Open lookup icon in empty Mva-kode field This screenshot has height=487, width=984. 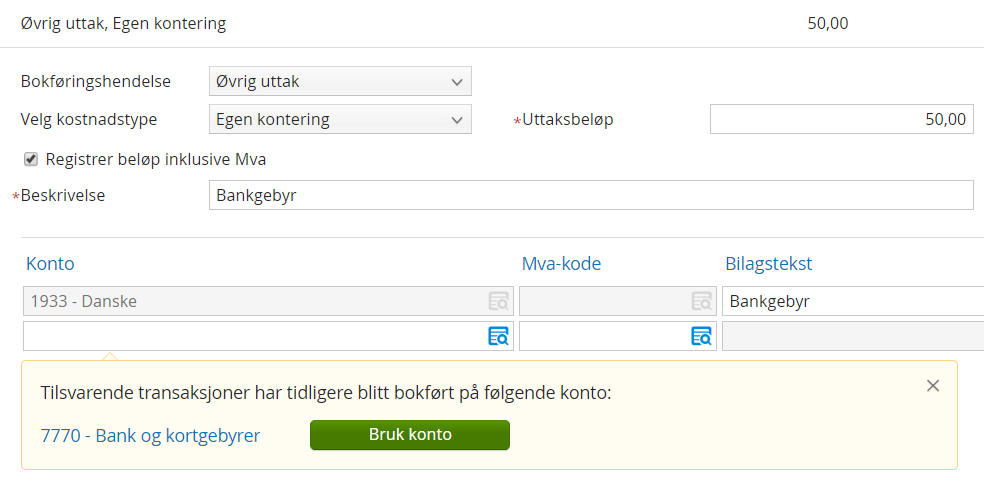(702, 336)
